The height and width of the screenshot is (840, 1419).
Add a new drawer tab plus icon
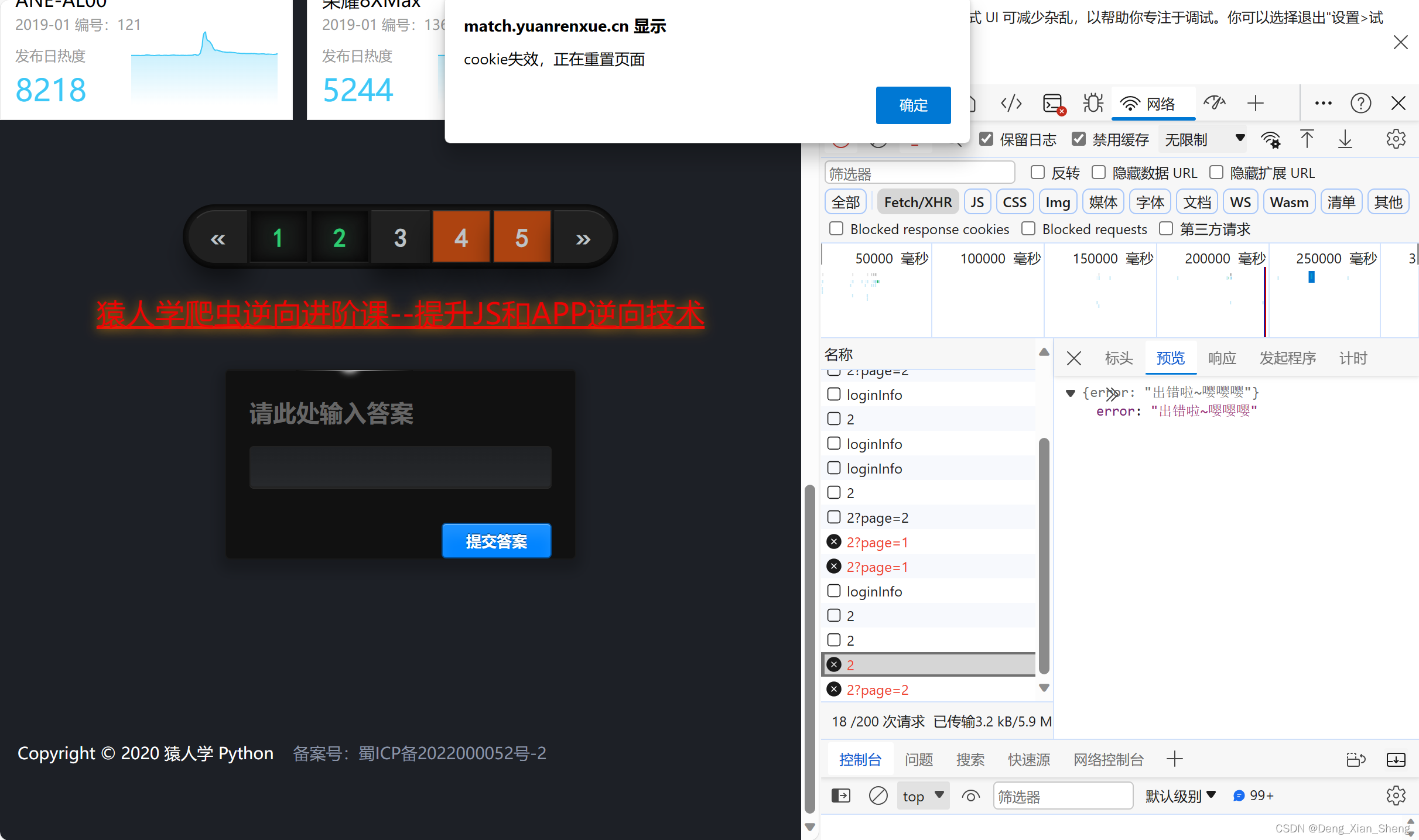[x=1174, y=759]
